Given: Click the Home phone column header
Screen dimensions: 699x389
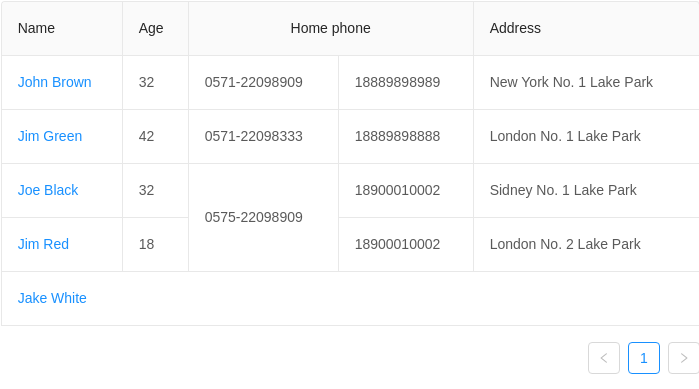Looking at the screenshot, I should click(x=331, y=29).
